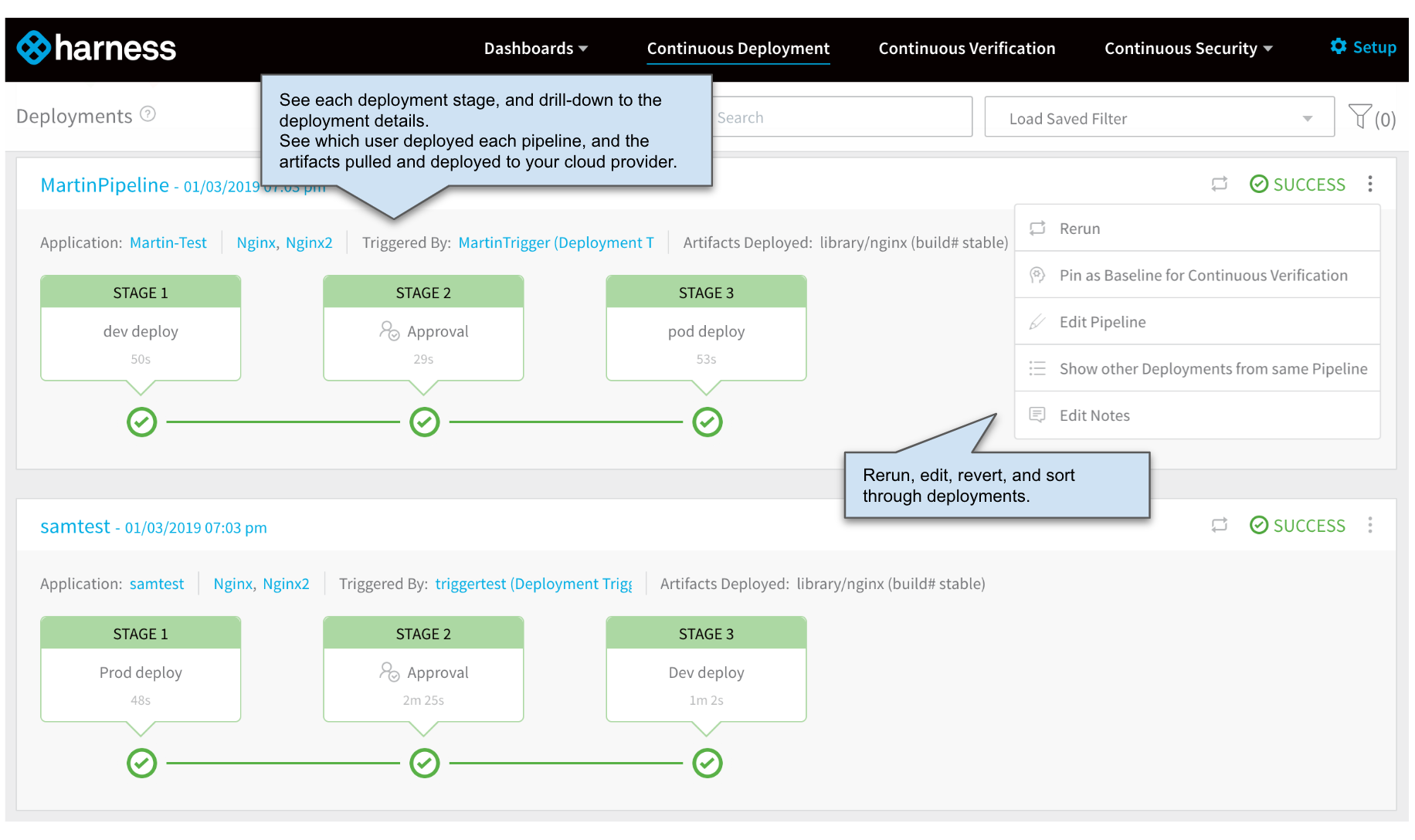Go to Continuous Verification tab
This screenshot has width=1415, height=840.
(x=967, y=48)
